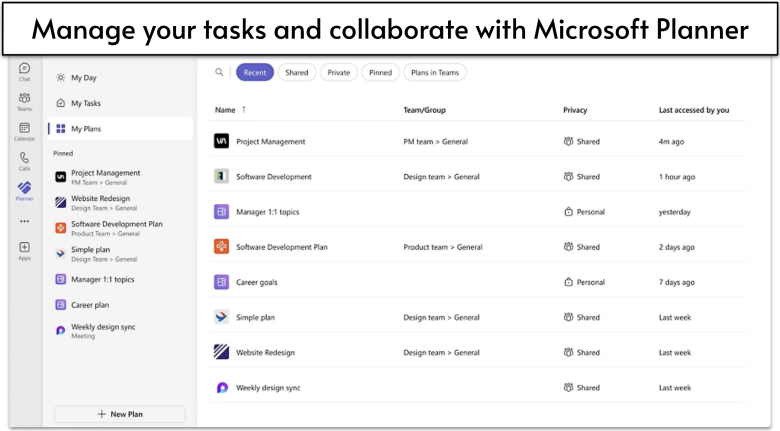Click the 'Pinned' section label in the sidebar
Screen dimensions: 780x431
tap(63, 153)
